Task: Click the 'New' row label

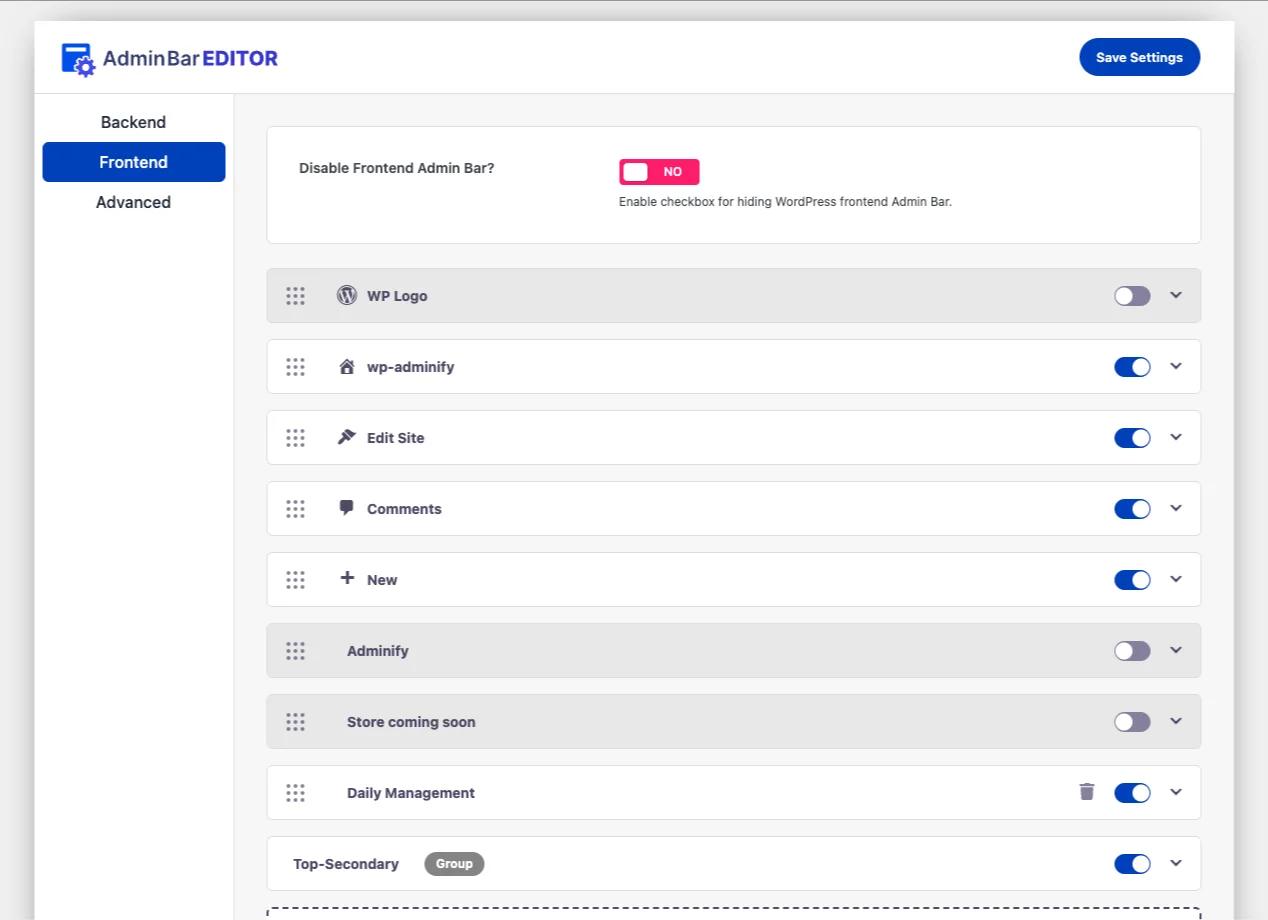Action: tap(382, 580)
